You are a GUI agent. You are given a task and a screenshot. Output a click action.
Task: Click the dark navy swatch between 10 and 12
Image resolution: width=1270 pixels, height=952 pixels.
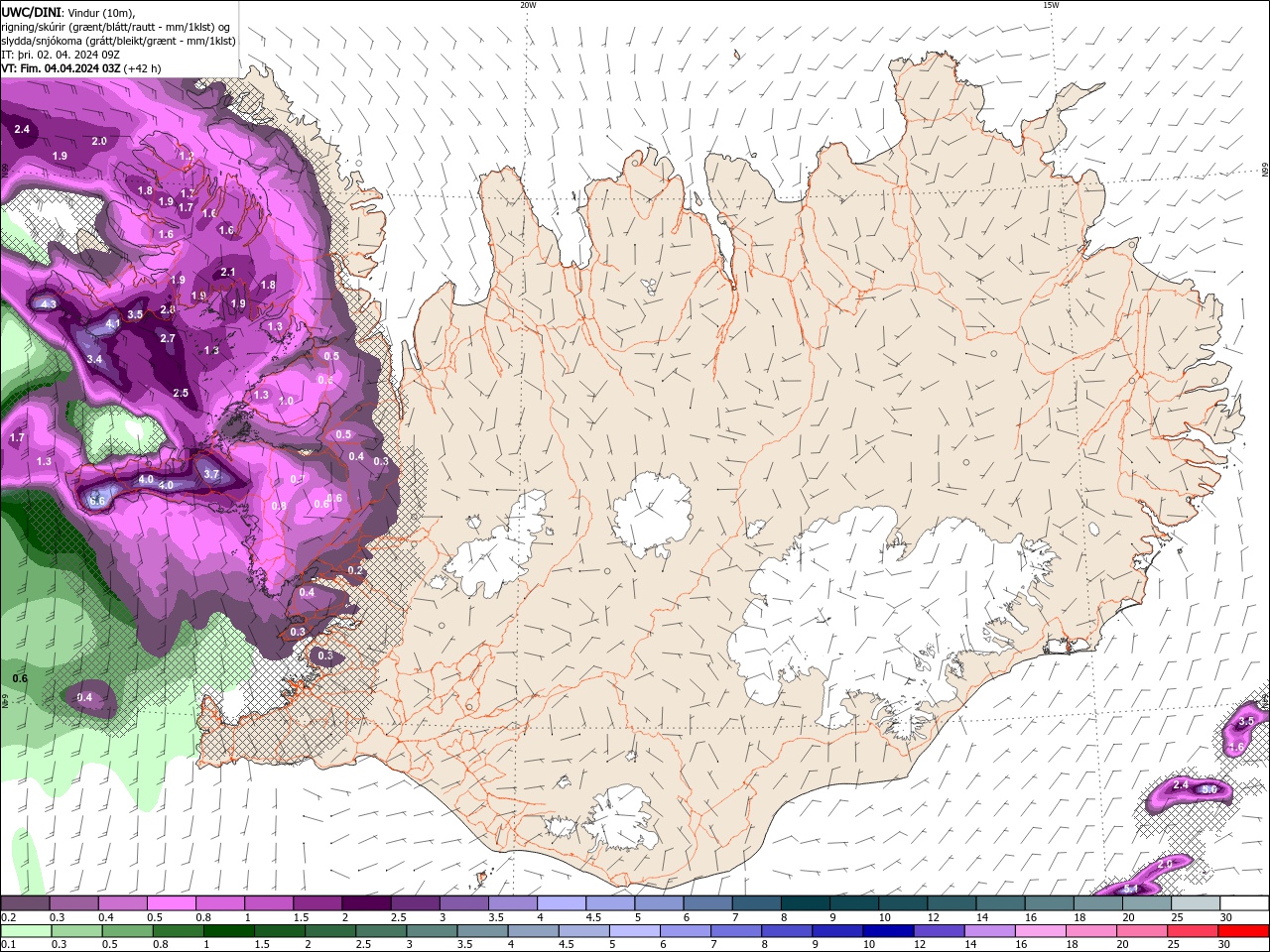[x=887, y=931]
